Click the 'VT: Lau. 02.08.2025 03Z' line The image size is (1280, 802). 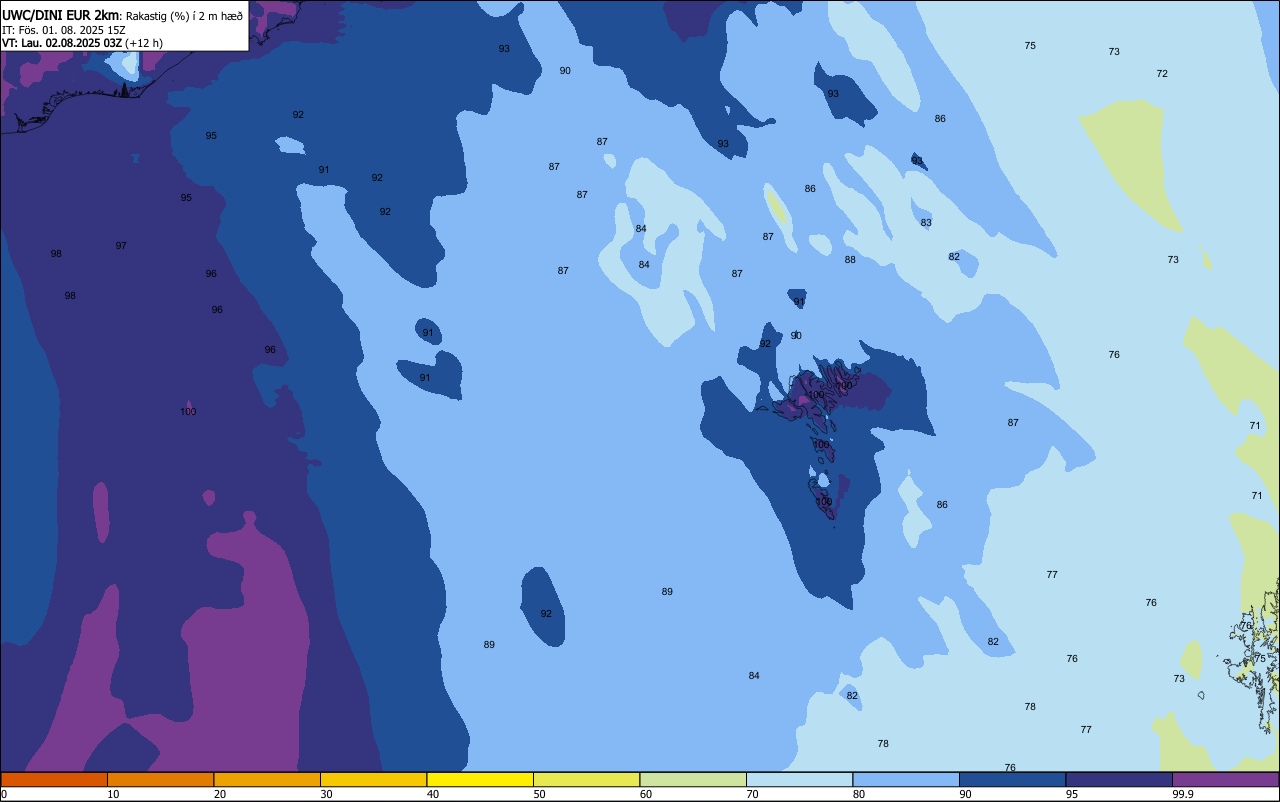(x=62, y=43)
